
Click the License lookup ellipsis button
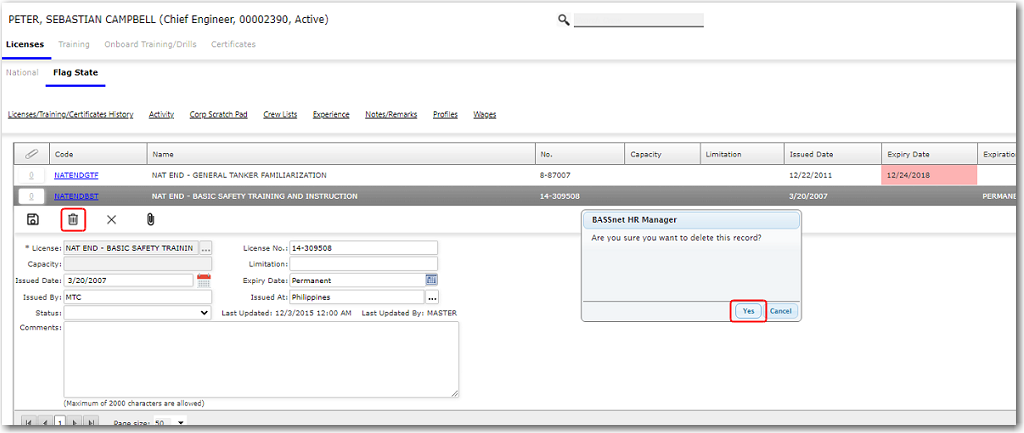[x=206, y=248]
